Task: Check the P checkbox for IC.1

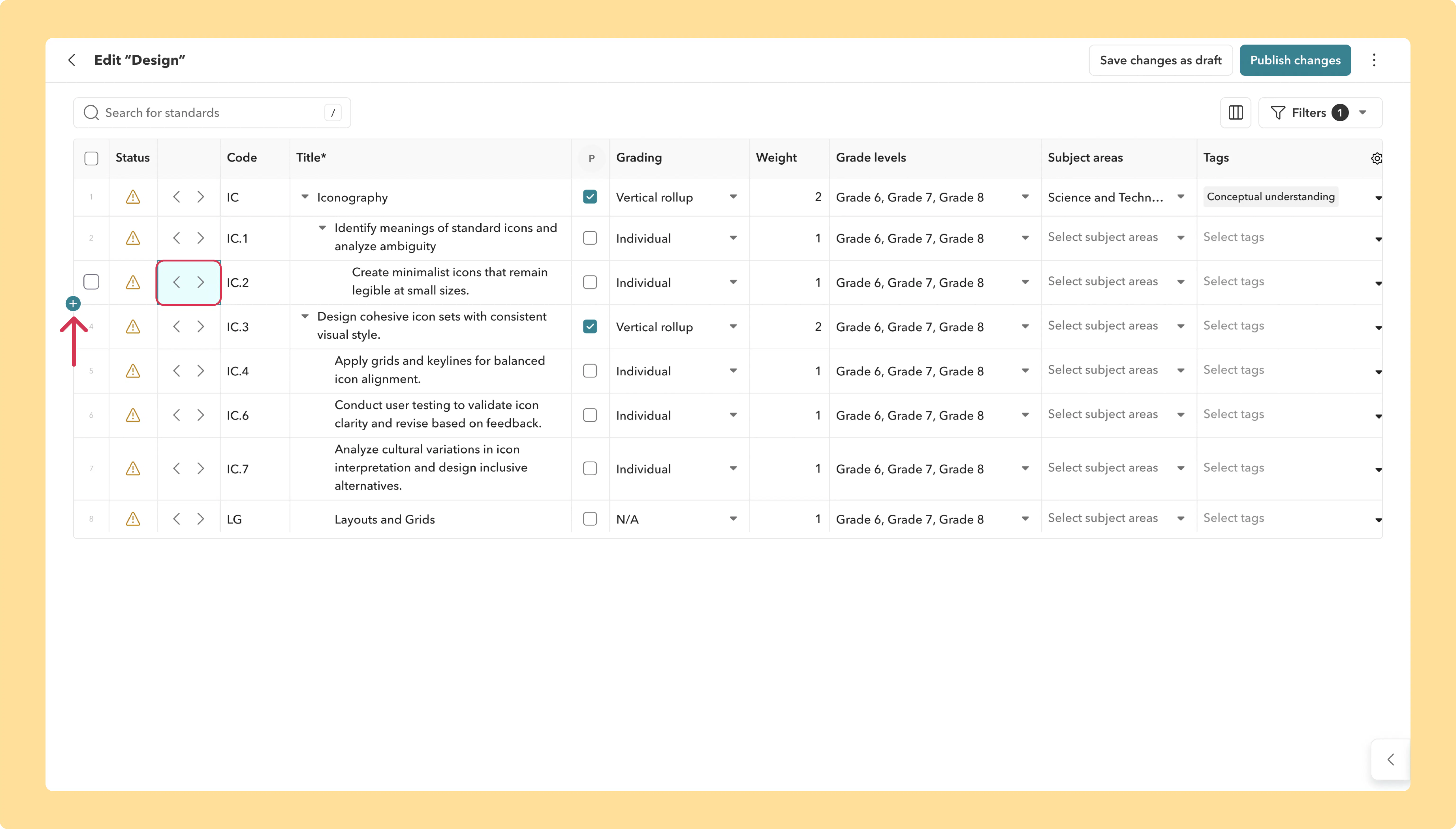Action: (590, 238)
